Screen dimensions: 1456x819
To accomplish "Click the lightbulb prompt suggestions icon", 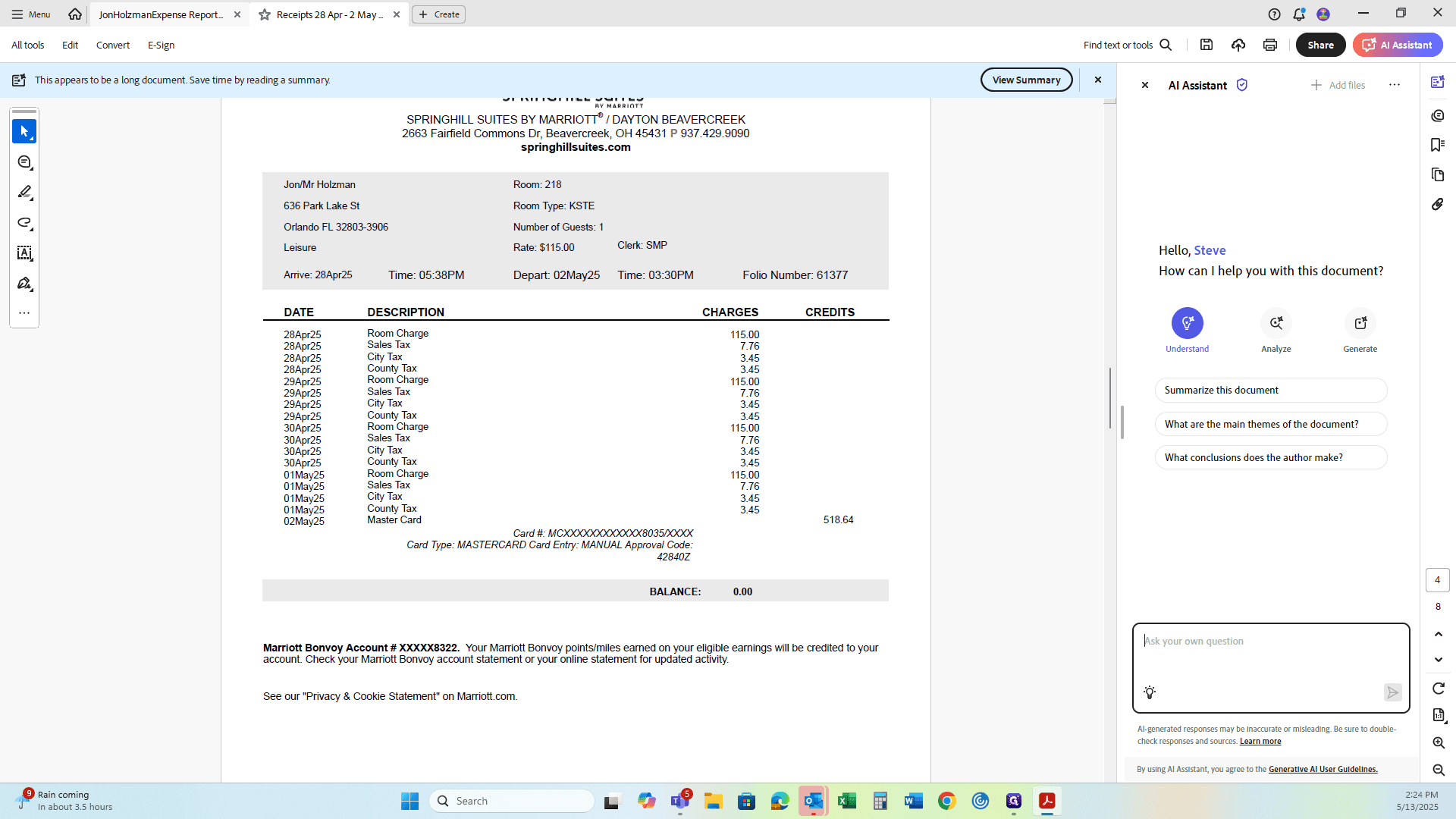I will 1150,692.
